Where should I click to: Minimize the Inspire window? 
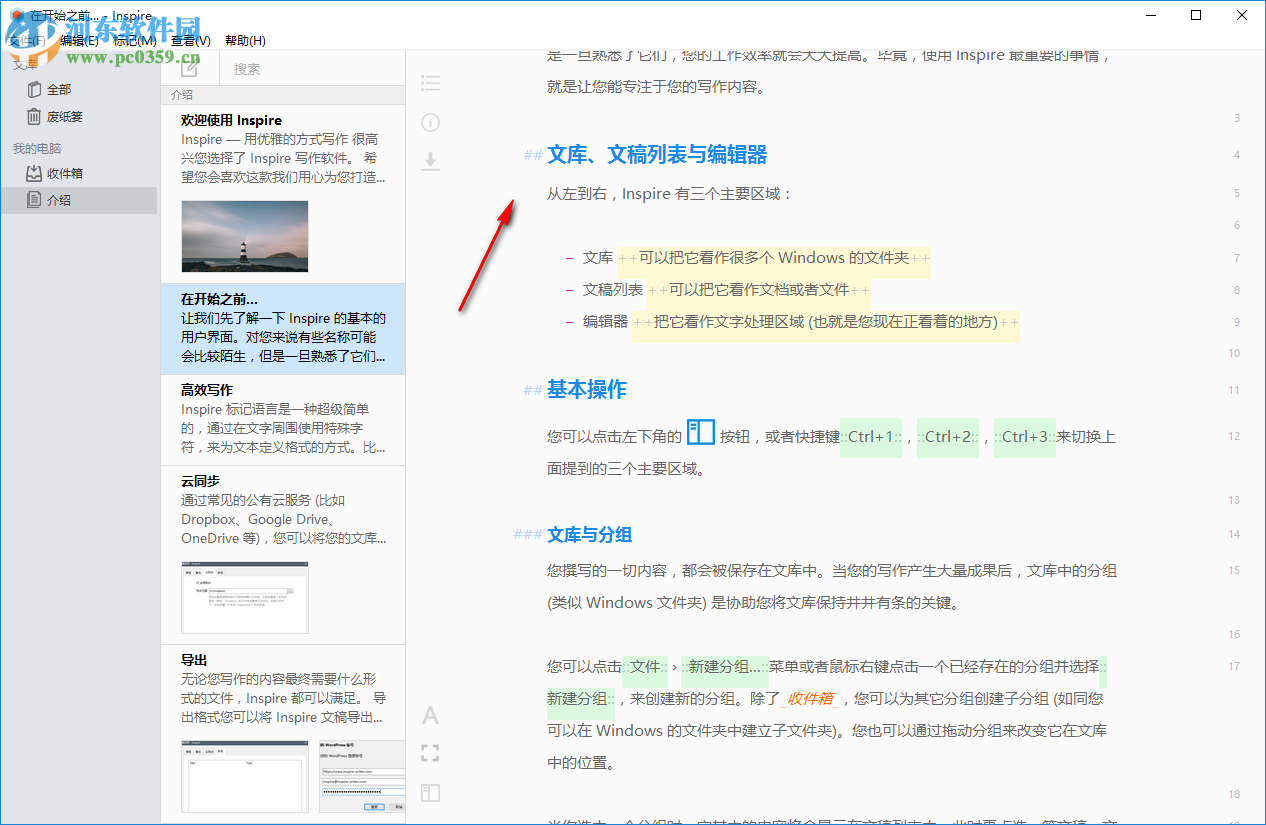tap(1150, 15)
